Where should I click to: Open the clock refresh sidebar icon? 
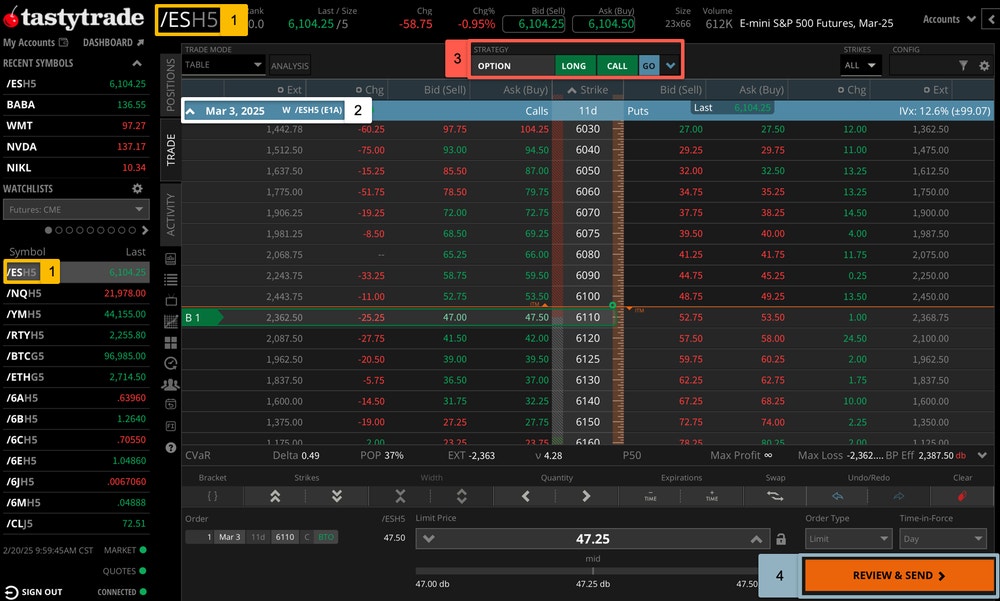point(170,363)
